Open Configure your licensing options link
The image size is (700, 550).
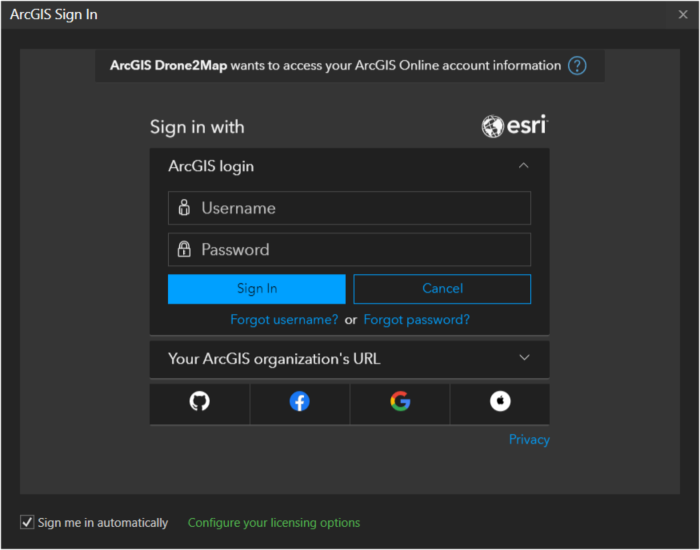coord(274,522)
